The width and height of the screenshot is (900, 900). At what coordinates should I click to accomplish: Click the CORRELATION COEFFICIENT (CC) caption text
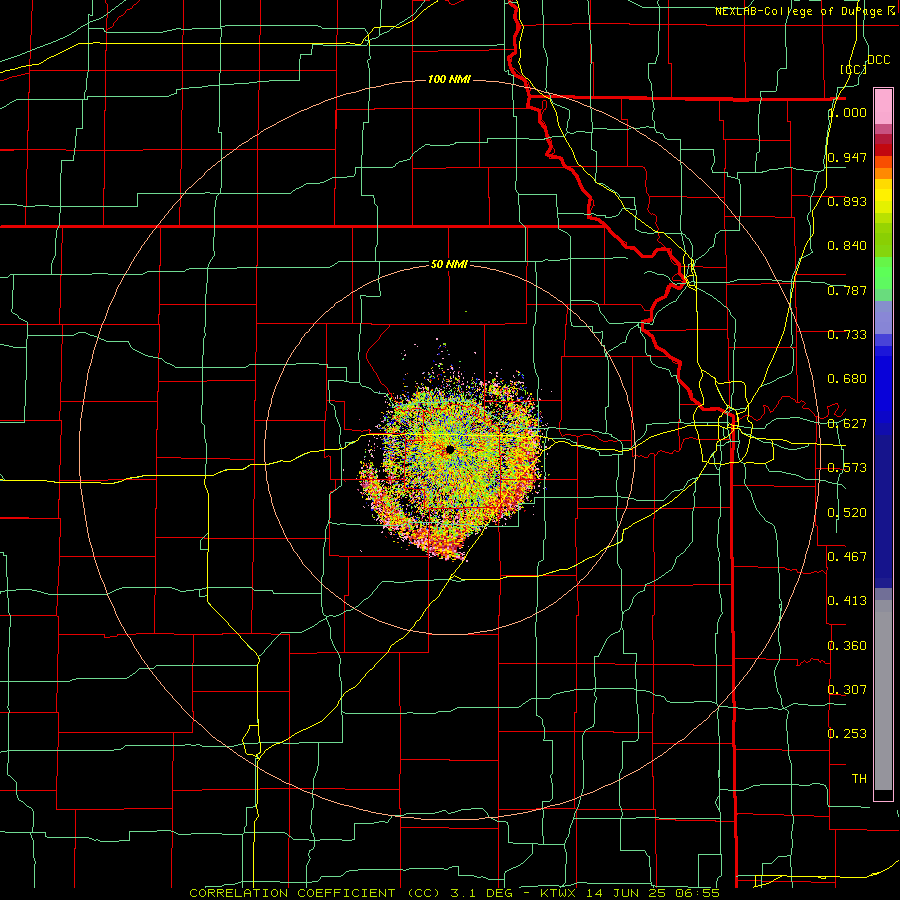tap(317, 893)
